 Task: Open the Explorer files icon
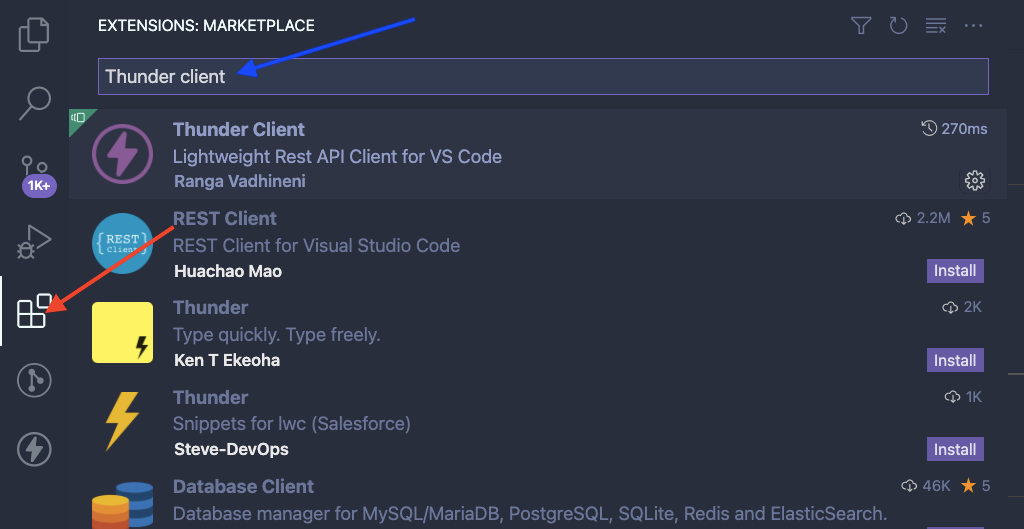[34, 35]
